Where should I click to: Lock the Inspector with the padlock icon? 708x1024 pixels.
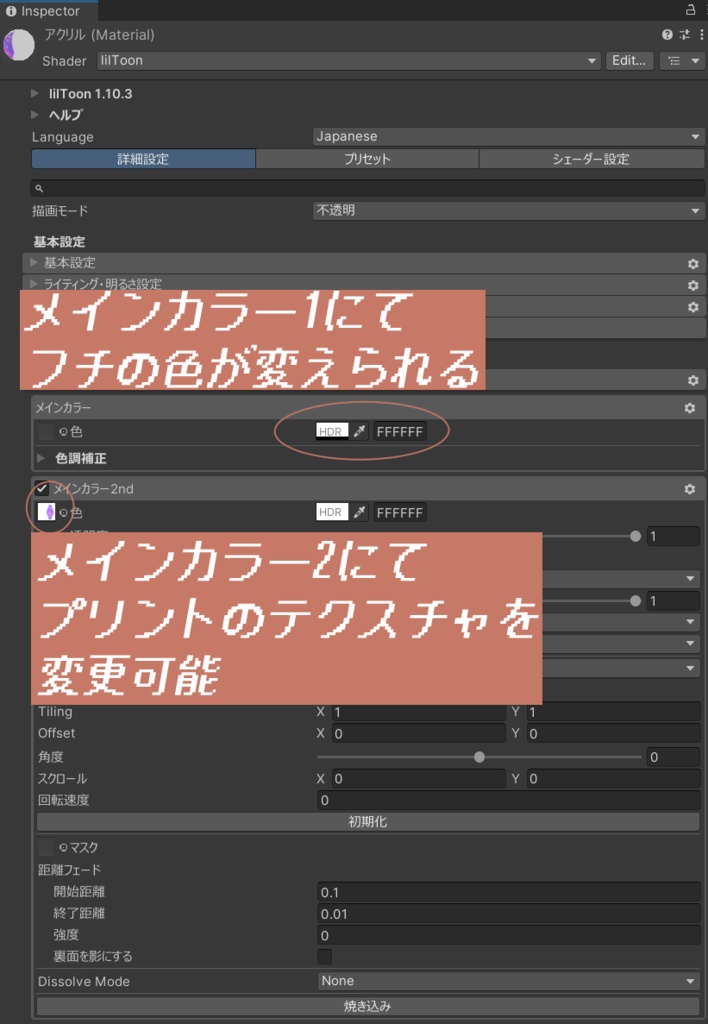[691, 10]
